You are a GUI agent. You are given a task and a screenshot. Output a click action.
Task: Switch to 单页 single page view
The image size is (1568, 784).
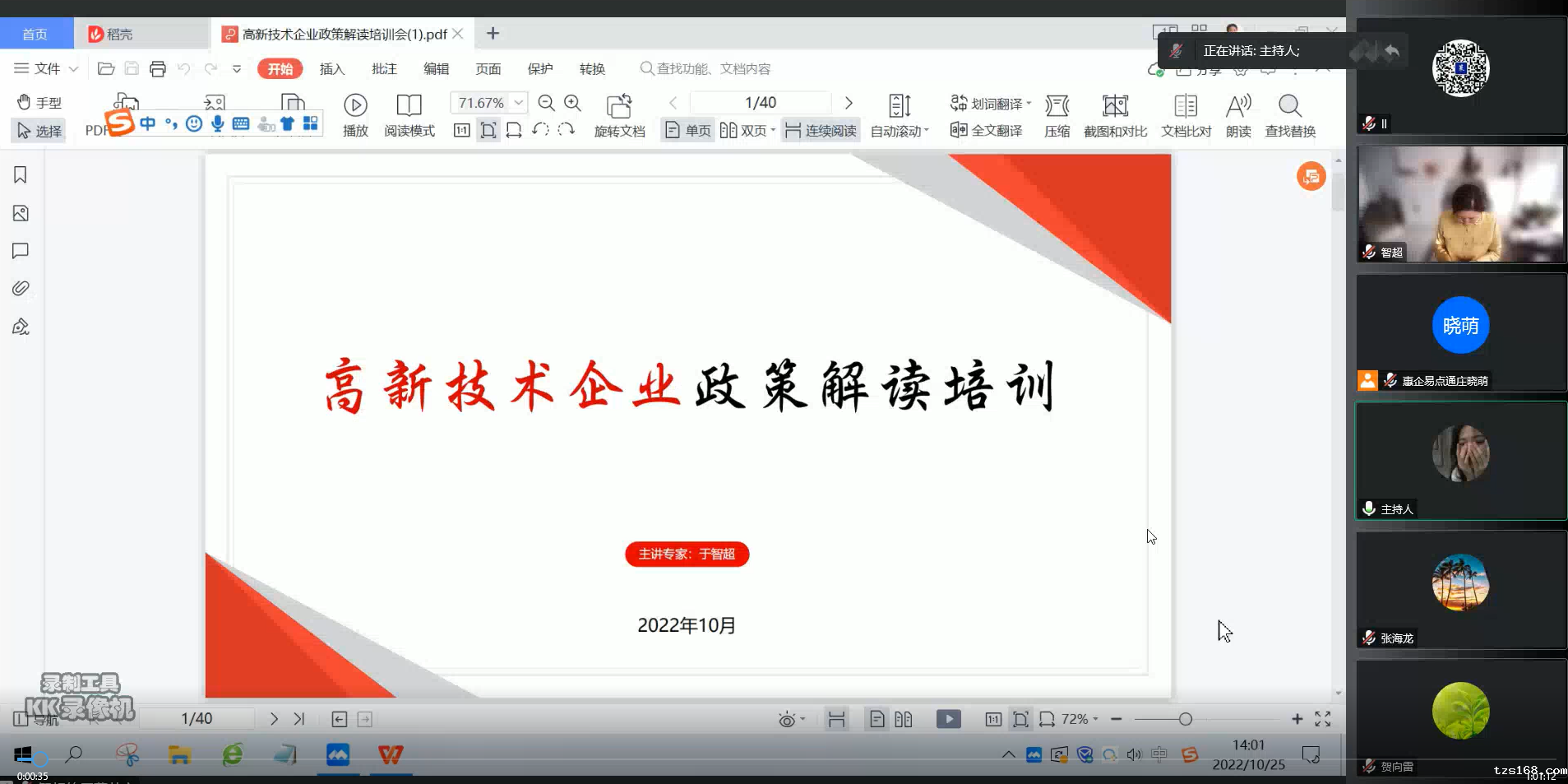click(688, 131)
